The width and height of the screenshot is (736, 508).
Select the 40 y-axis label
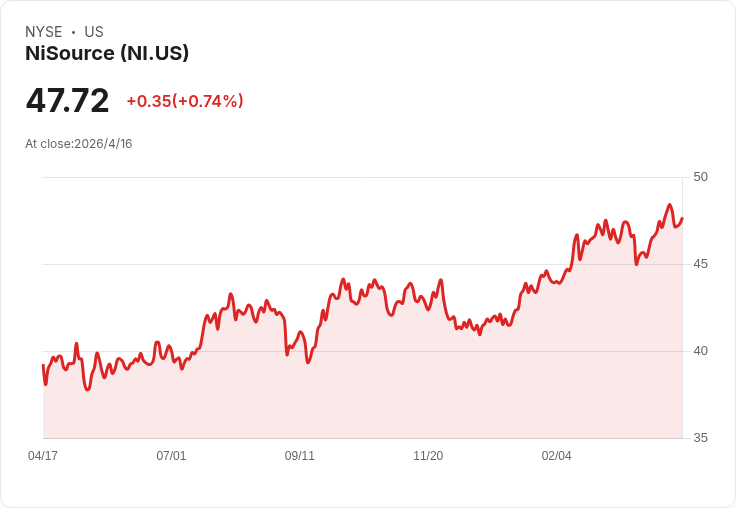[700, 351]
